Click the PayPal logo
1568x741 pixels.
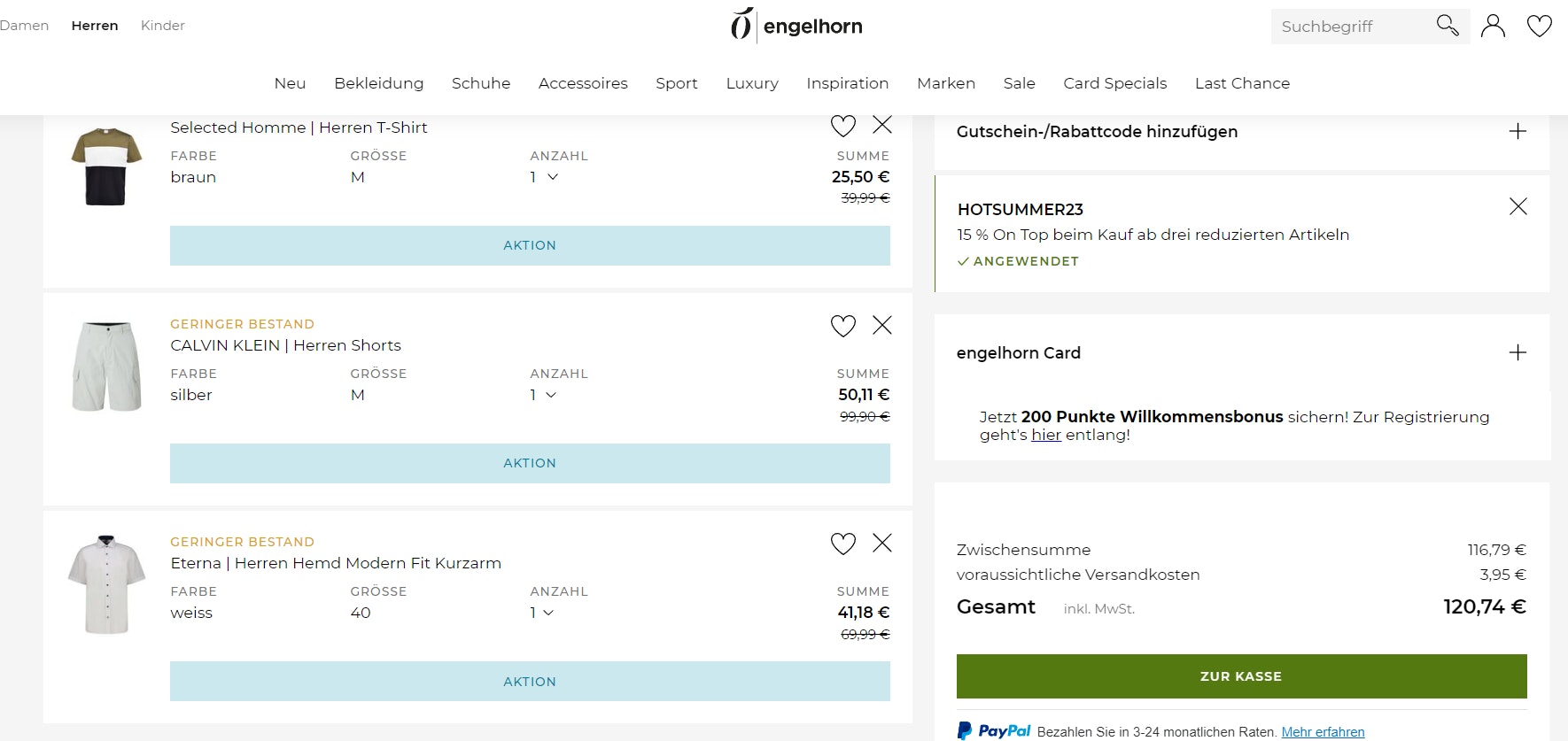(994, 731)
